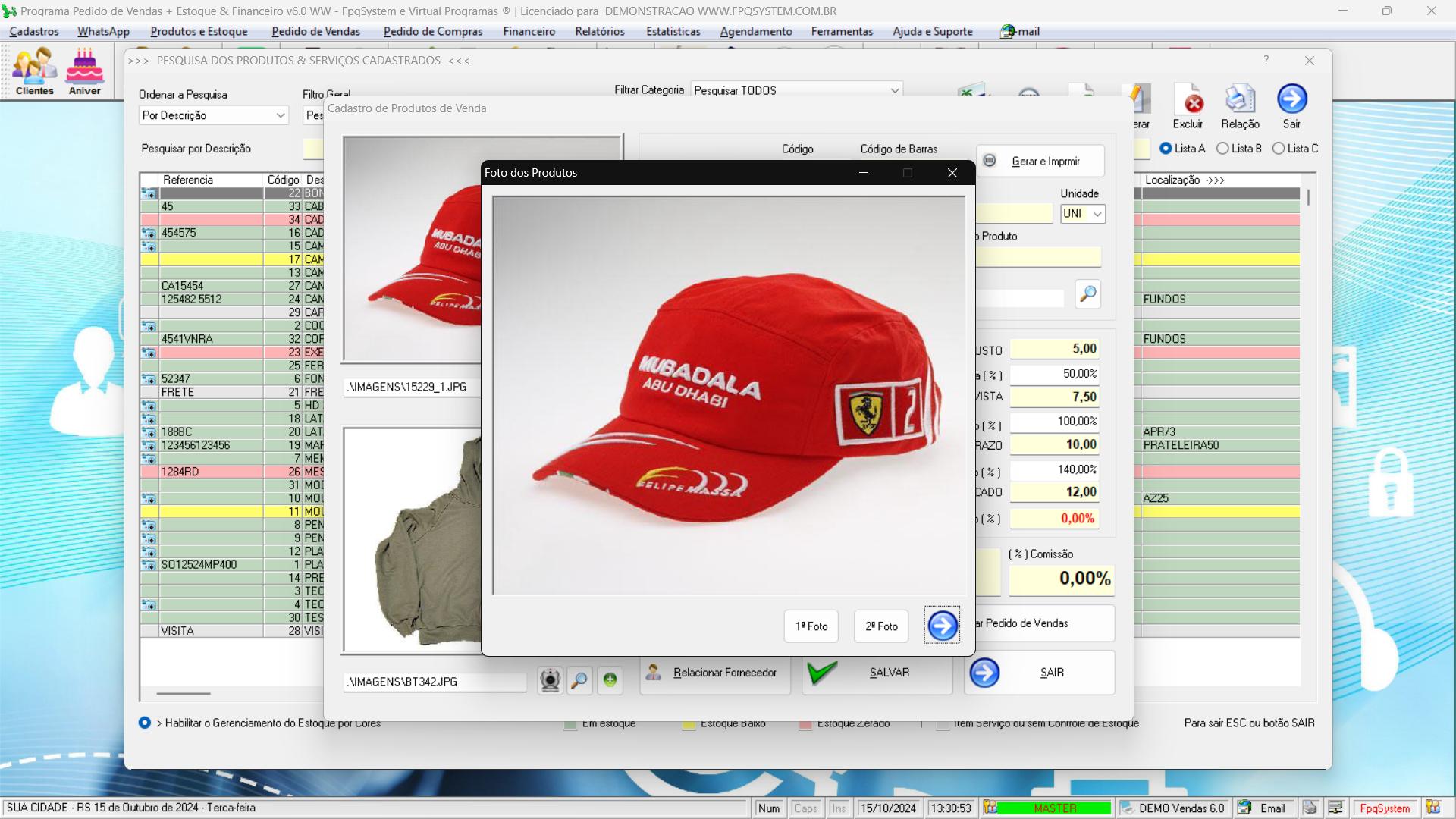The width and height of the screenshot is (1456, 819).
Task: Click the magnifier next to BT342.JPG path
Action: coord(579,680)
